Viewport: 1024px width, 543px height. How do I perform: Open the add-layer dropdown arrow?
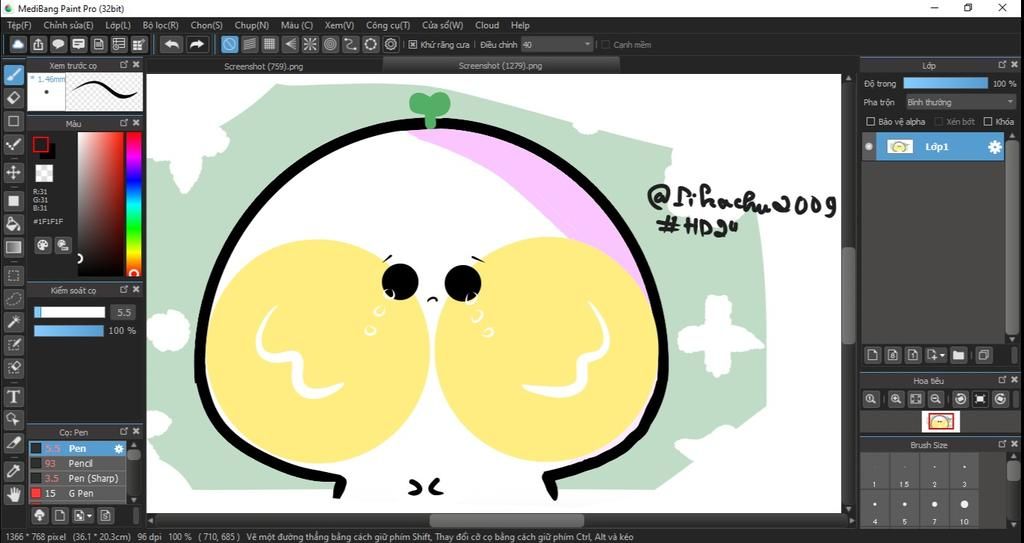click(x=943, y=355)
